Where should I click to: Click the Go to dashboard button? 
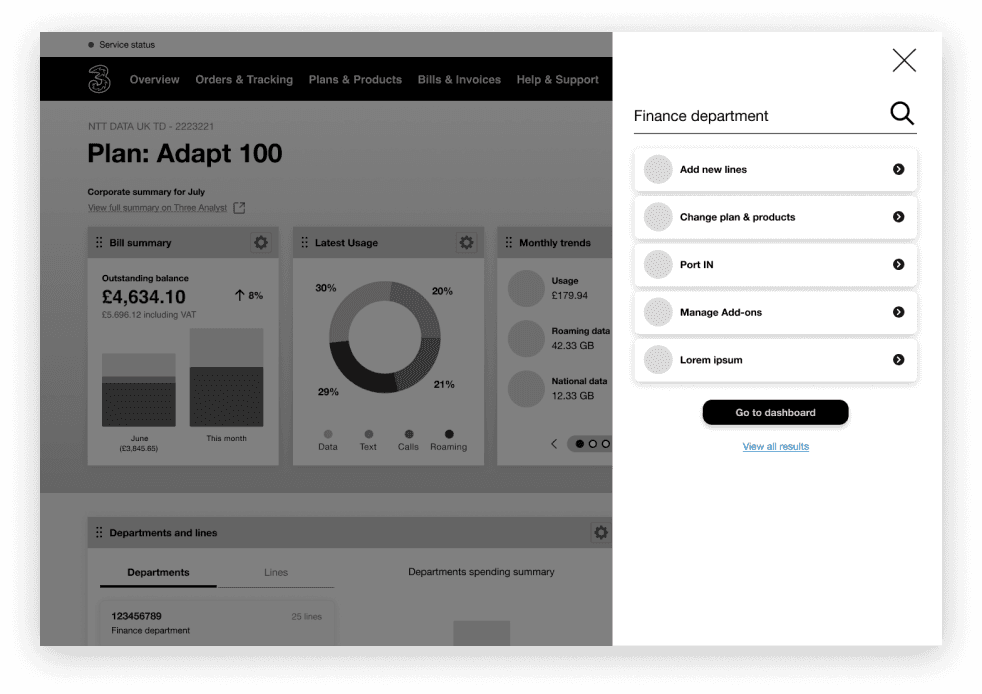coord(775,412)
